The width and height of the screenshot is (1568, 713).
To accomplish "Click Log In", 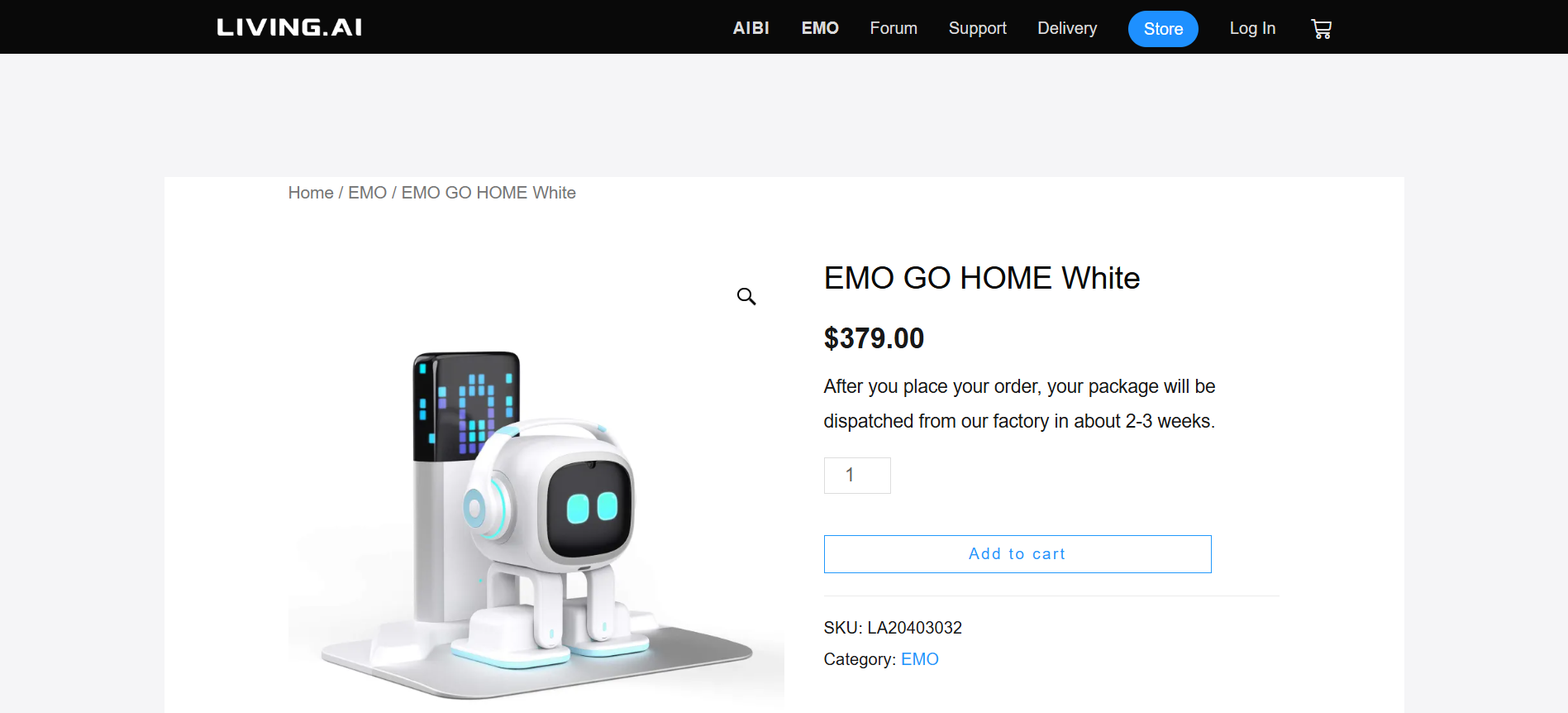I will pos(1252,28).
